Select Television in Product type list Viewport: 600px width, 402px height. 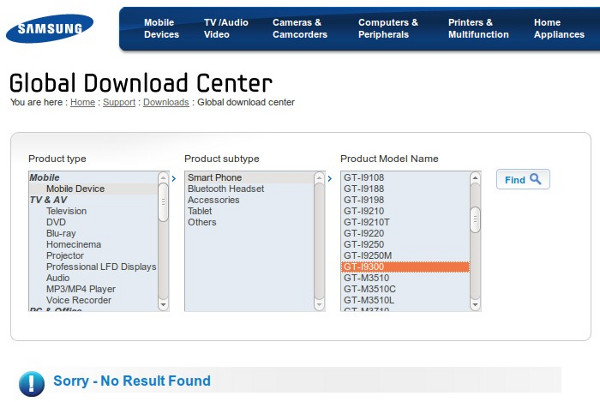[66, 211]
